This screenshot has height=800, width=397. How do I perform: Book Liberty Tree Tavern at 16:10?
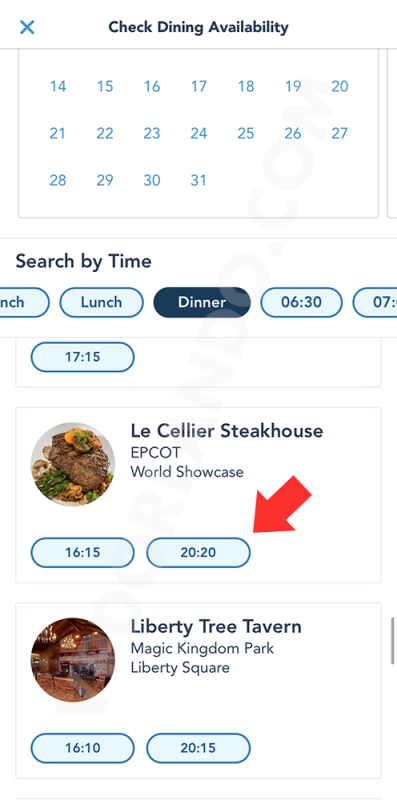(83, 748)
